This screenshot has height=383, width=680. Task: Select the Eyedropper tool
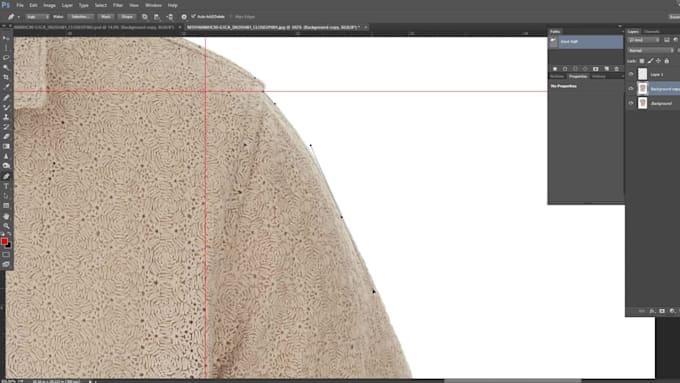coord(6,87)
